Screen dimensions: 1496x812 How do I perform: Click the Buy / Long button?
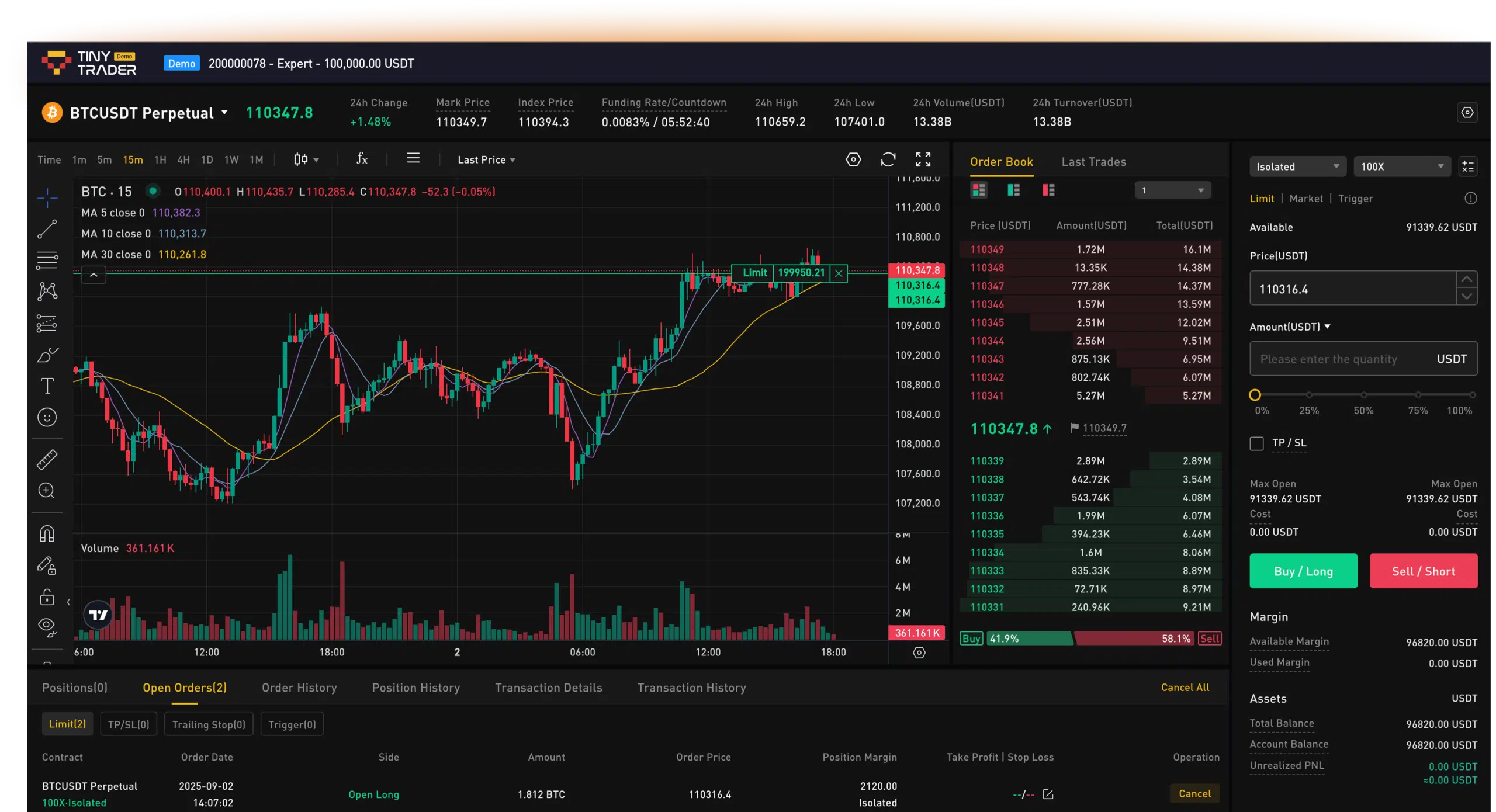point(1303,571)
